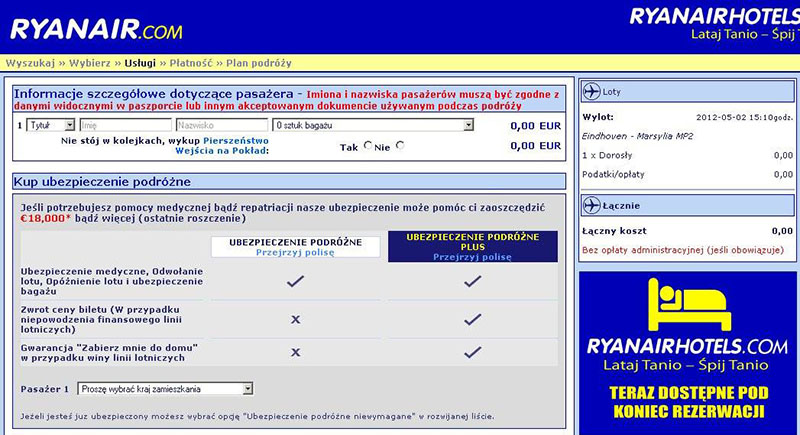Click the yellow bed icon in hotels banner
This screenshot has height=435, width=800.
pos(689,304)
